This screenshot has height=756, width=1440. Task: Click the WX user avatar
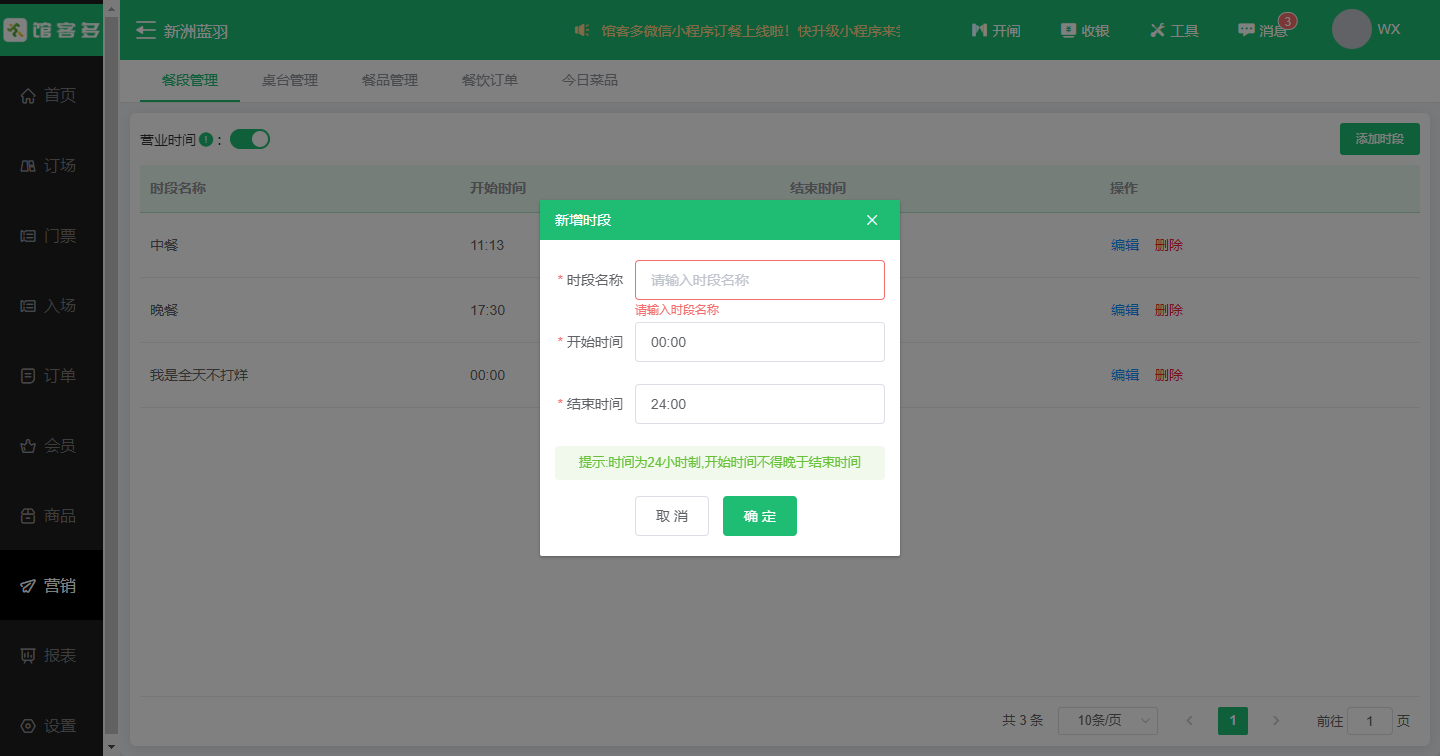[x=1351, y=30]
